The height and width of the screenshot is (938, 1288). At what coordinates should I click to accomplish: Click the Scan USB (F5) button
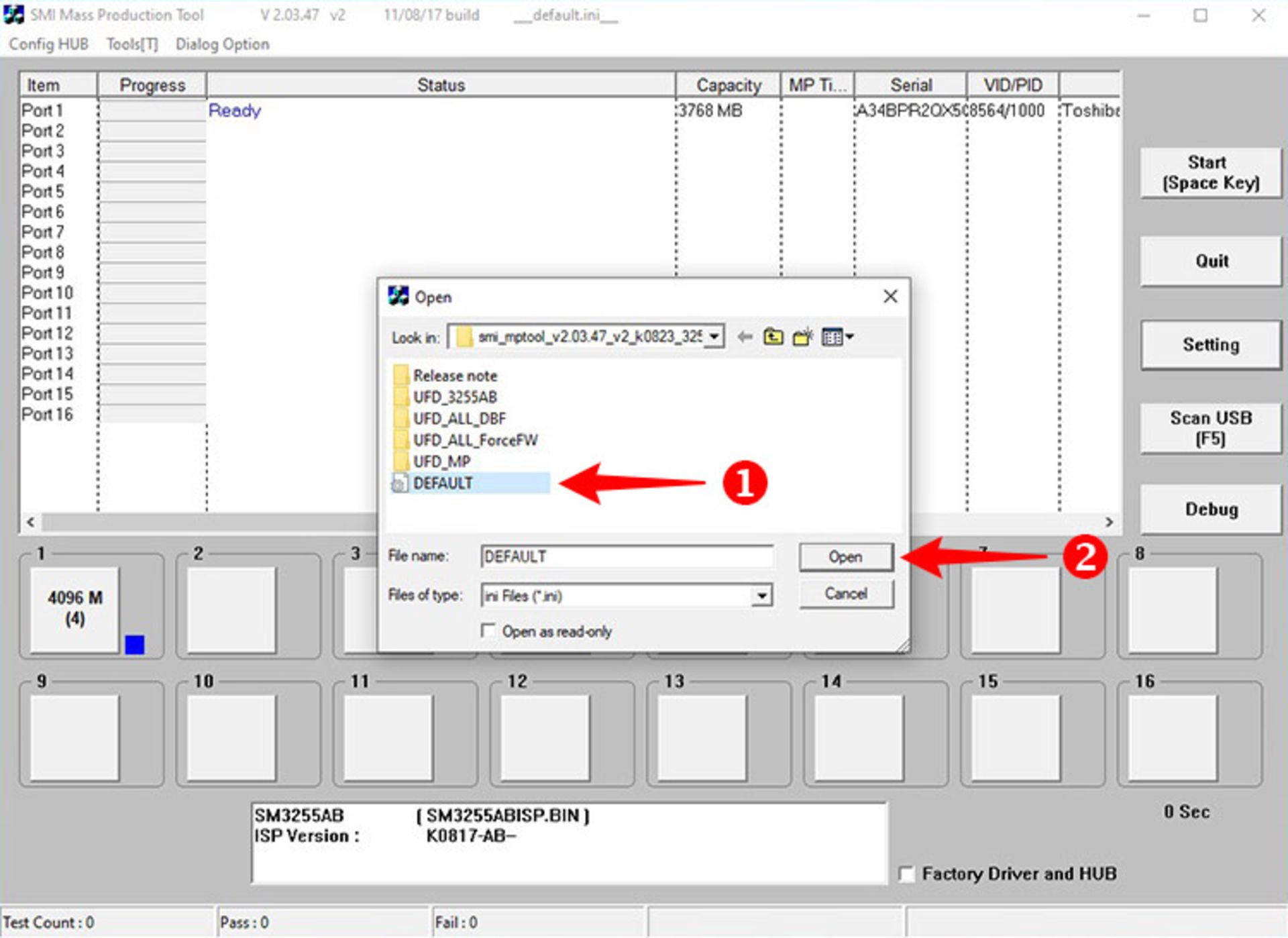(1210, 428)
